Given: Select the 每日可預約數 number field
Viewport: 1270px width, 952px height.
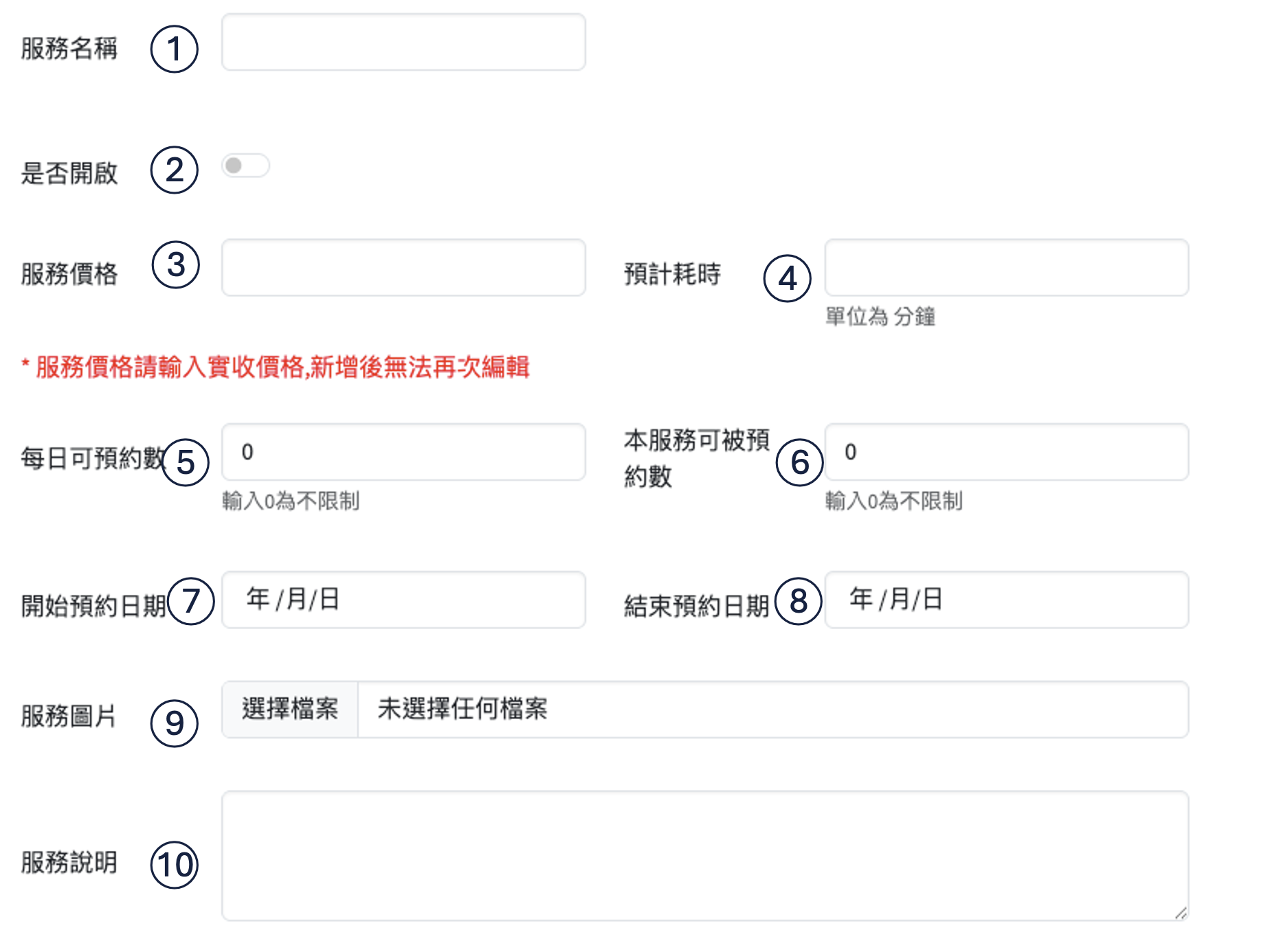Looking at the screenshot, I should pos(403,452).
